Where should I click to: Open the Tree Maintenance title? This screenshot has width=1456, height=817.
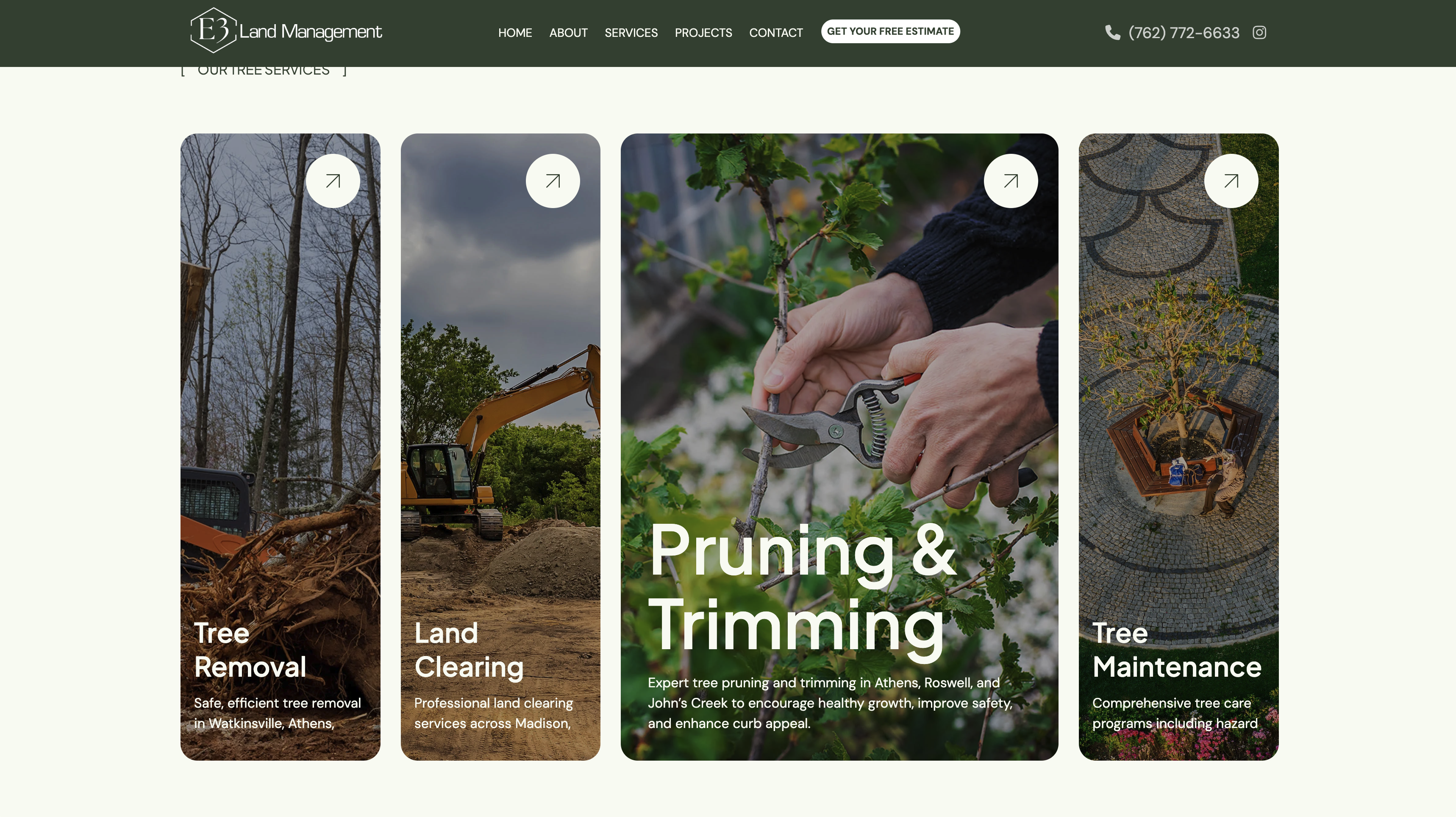point(1177,650)
